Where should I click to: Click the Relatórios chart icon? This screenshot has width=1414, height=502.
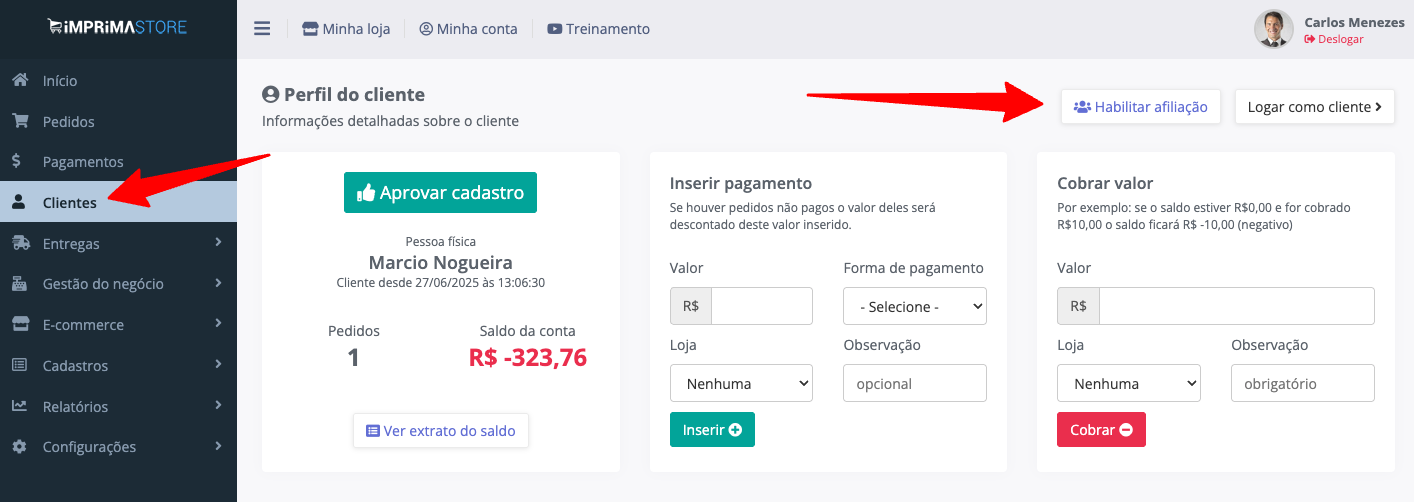coord(19,406)
